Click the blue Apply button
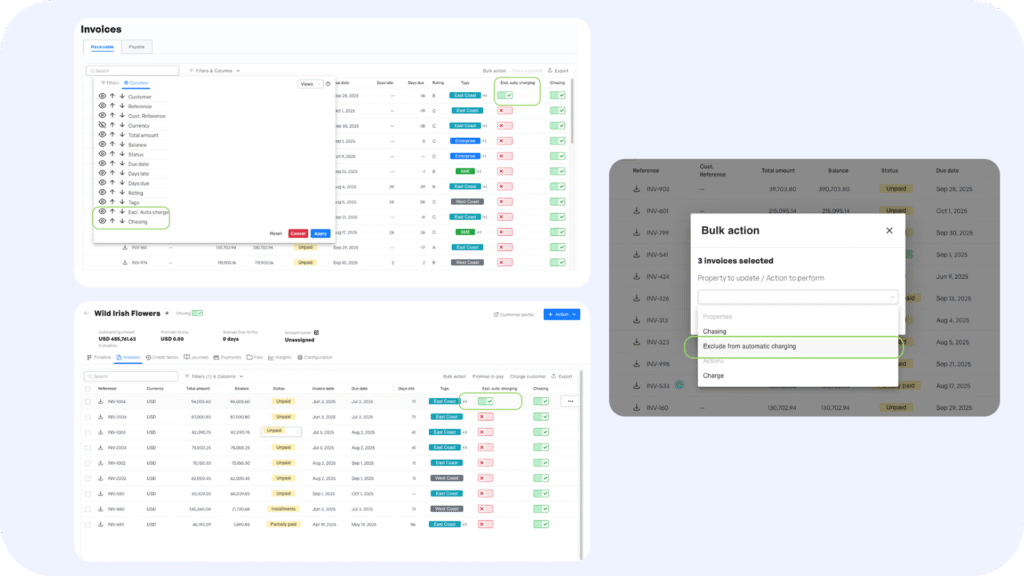Screen dimensions: 1024x576 pos(319,233)
